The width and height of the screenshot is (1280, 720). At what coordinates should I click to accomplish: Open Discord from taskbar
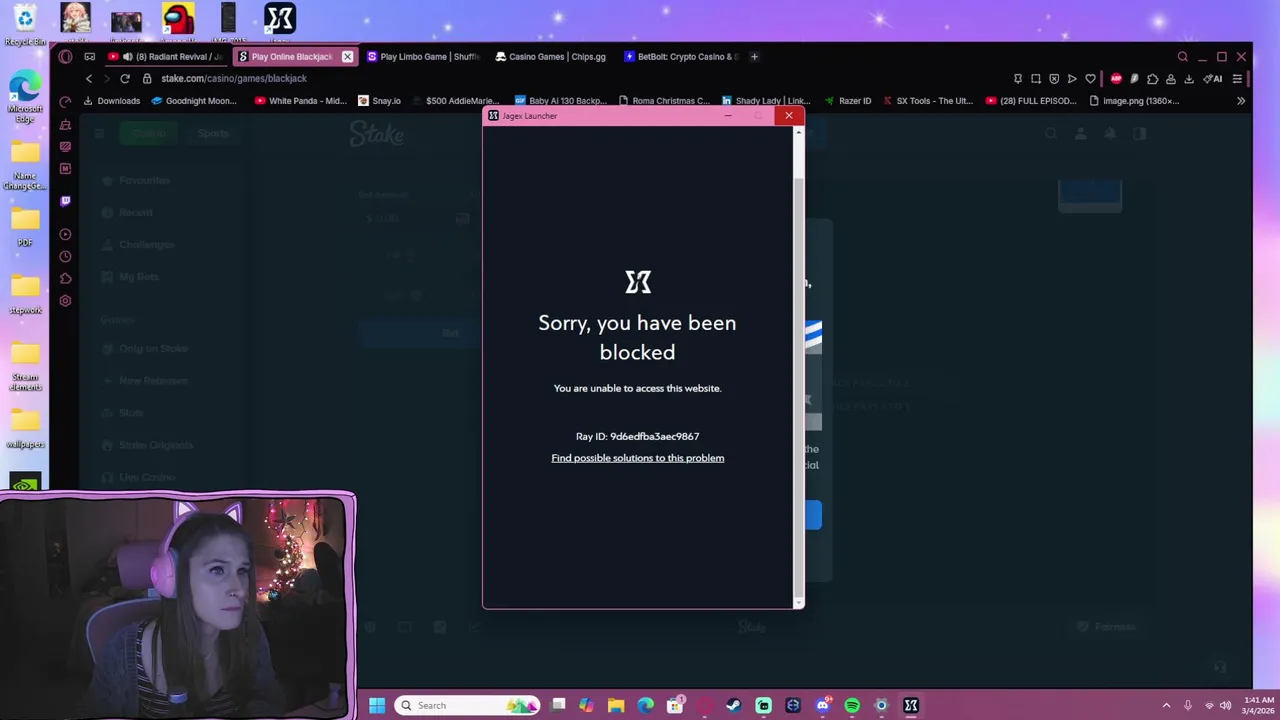(x=822, y=706)
